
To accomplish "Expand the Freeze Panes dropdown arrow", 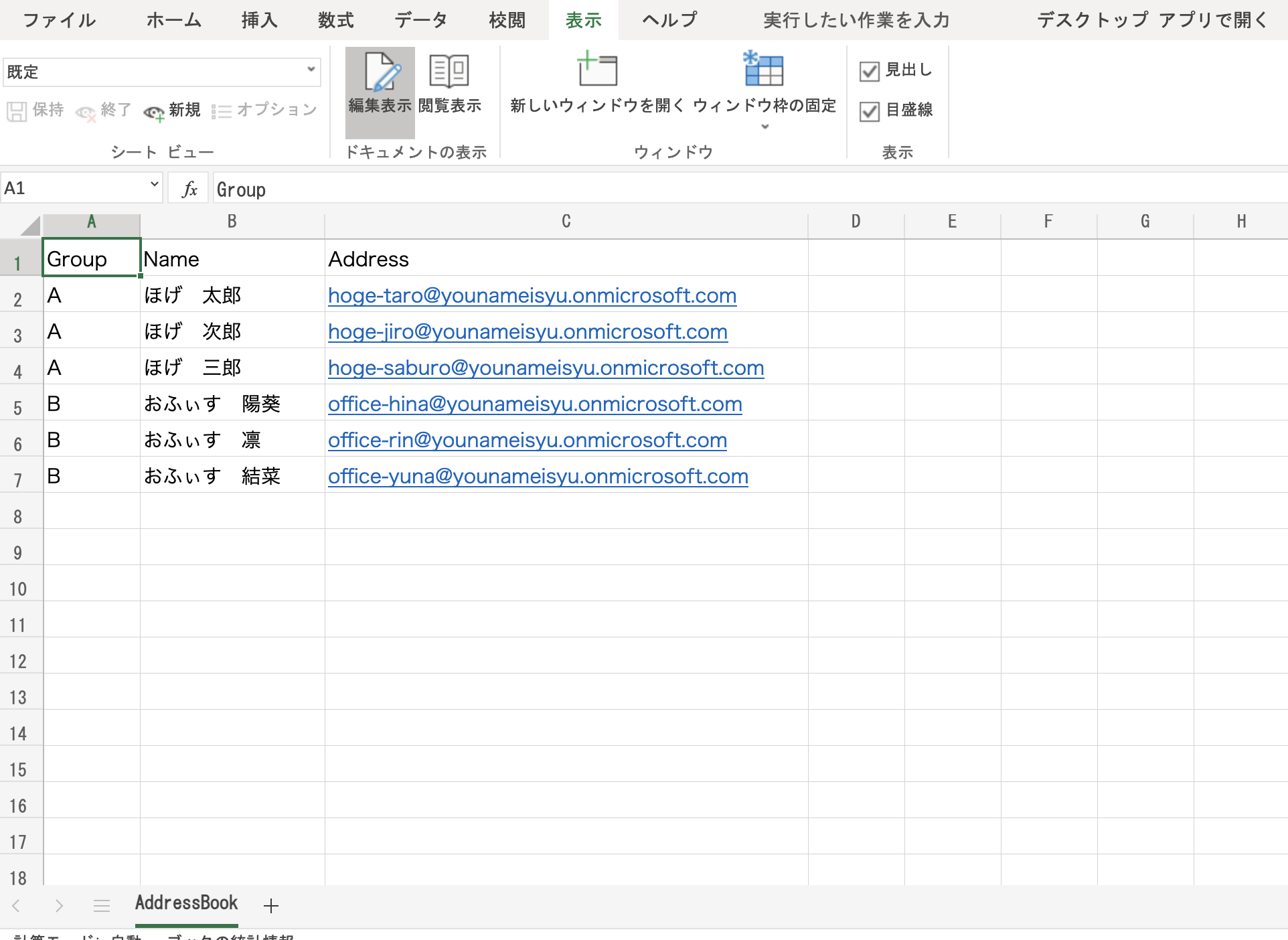I will pyautogui.click(x=764, y=127).
